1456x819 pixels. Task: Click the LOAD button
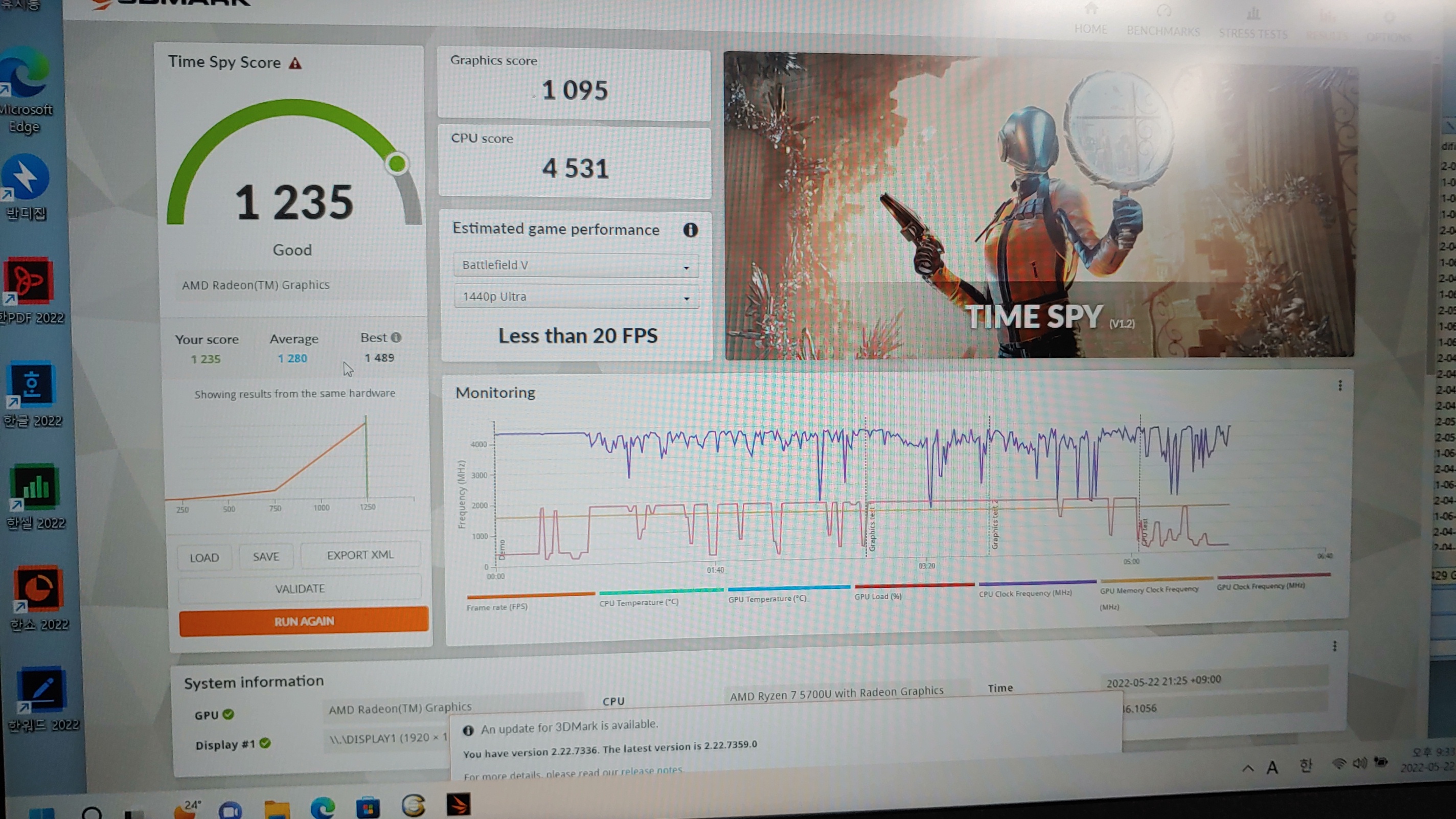point(204,558)
